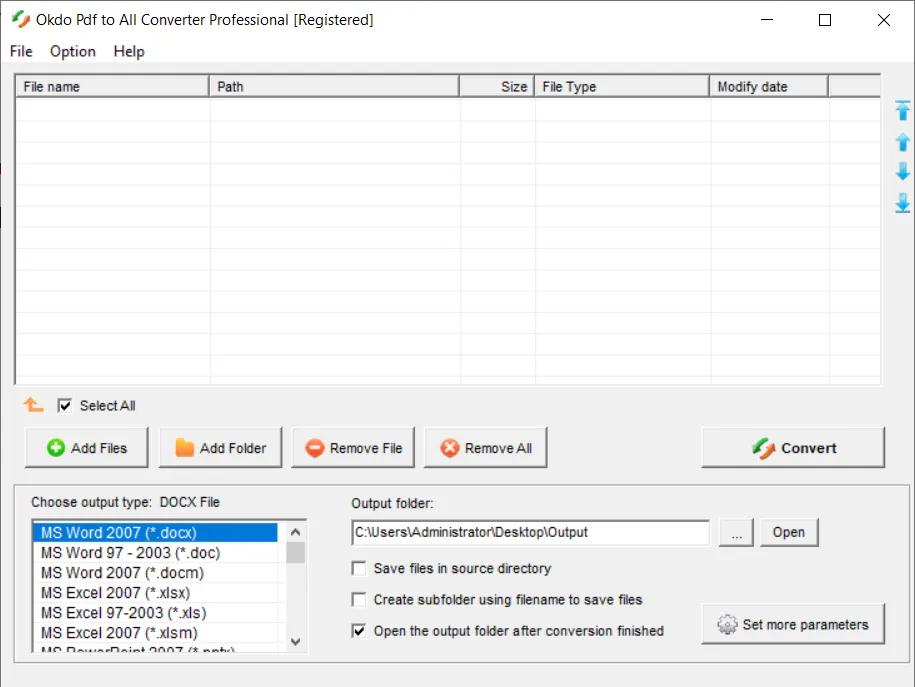915x687 pixels.
Task: Click the move-to-top arrow icon
Action: pyautogui.click(x=902, y=110)
